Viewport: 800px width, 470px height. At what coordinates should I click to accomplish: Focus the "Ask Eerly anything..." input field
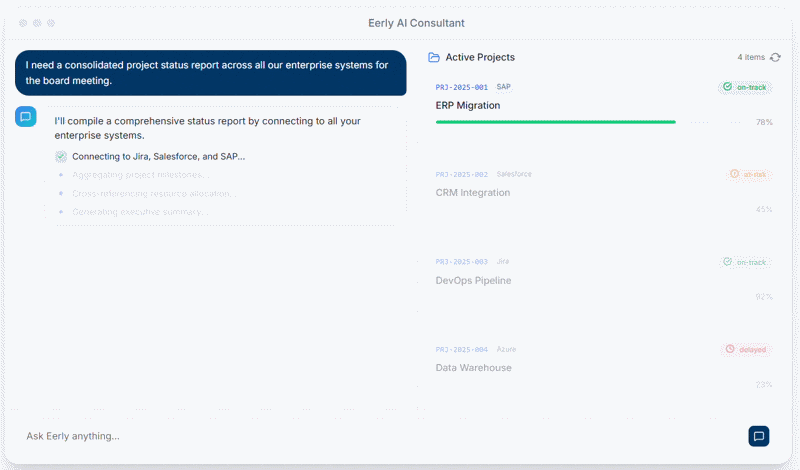[380, 436]
